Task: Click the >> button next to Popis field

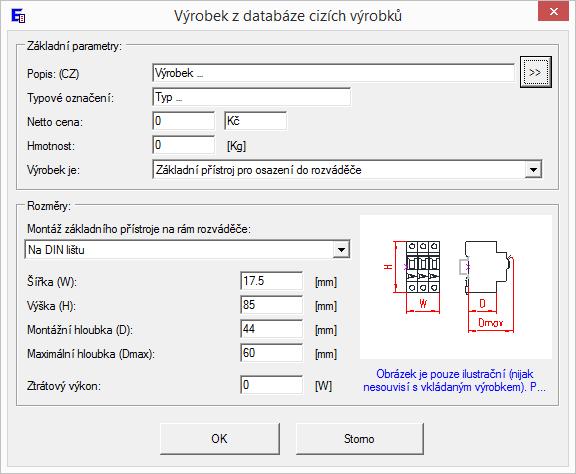Action: point(536,72)
